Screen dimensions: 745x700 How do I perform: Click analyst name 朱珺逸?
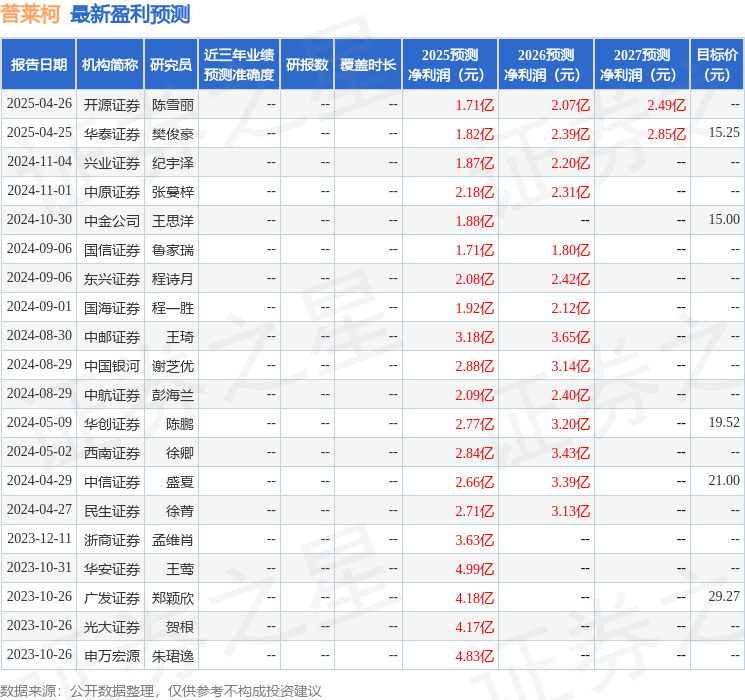tap(172, 656)
